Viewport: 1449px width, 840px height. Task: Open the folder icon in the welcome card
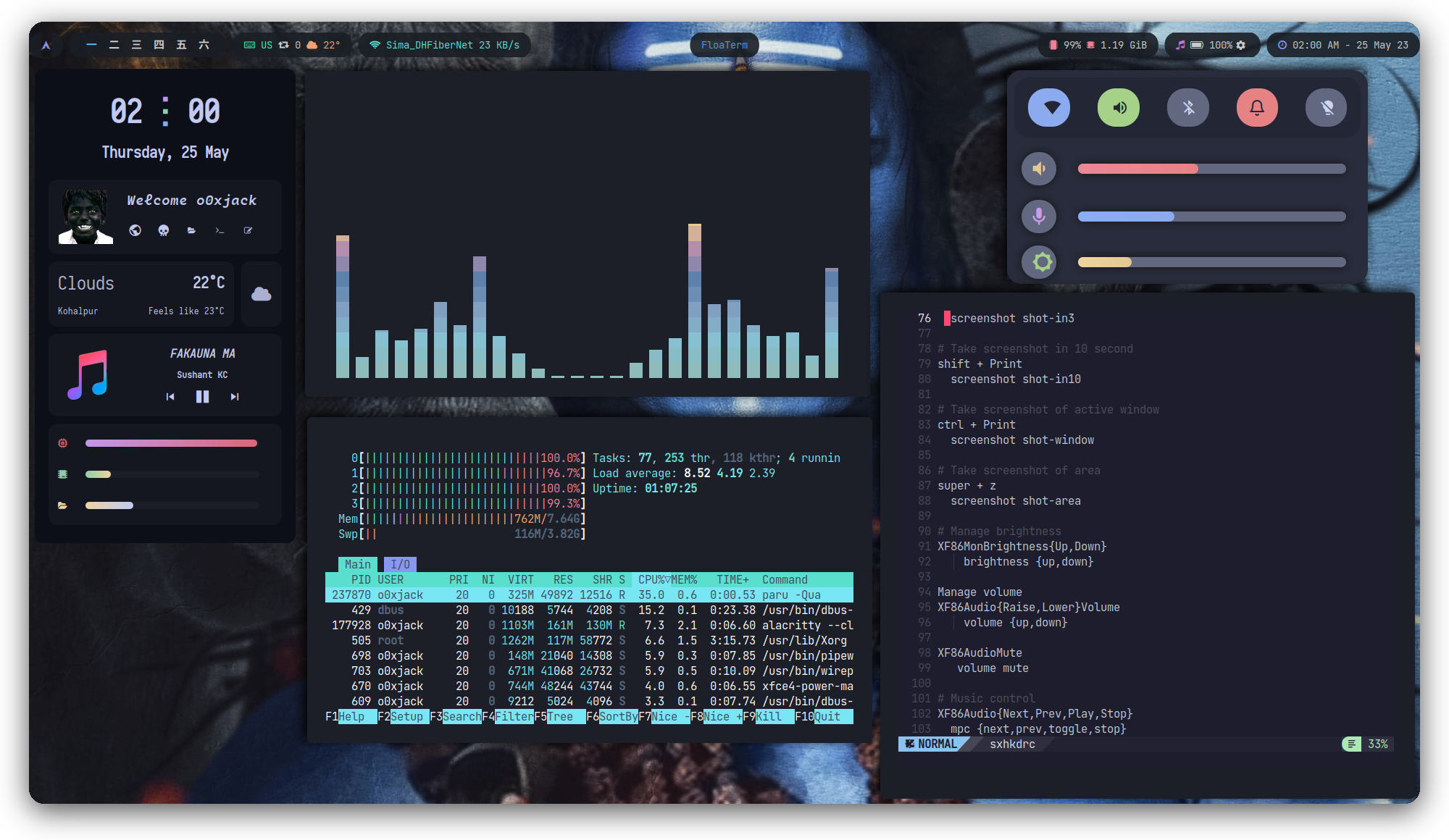click(x=191, y=230)
